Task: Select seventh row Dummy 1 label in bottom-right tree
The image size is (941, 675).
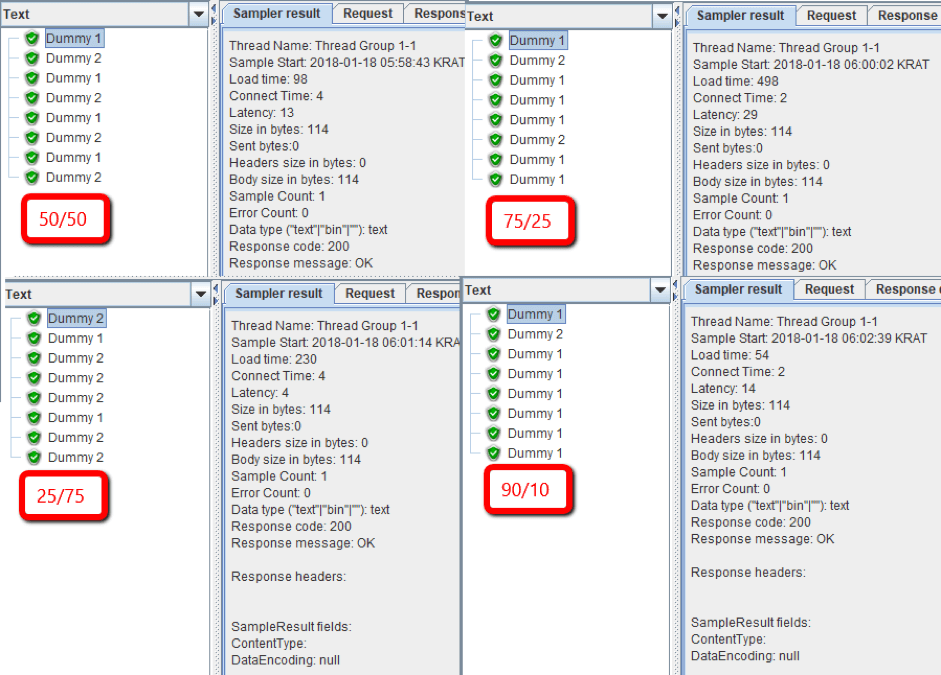Action: (535, 433)
